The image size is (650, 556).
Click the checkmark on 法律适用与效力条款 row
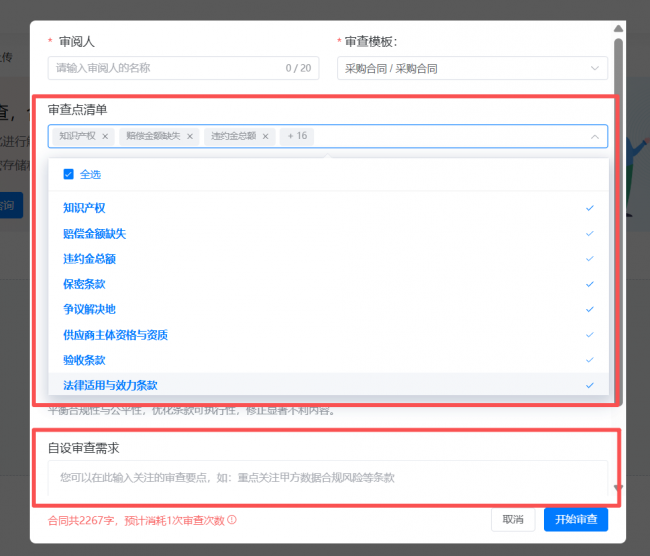[590, 385]
